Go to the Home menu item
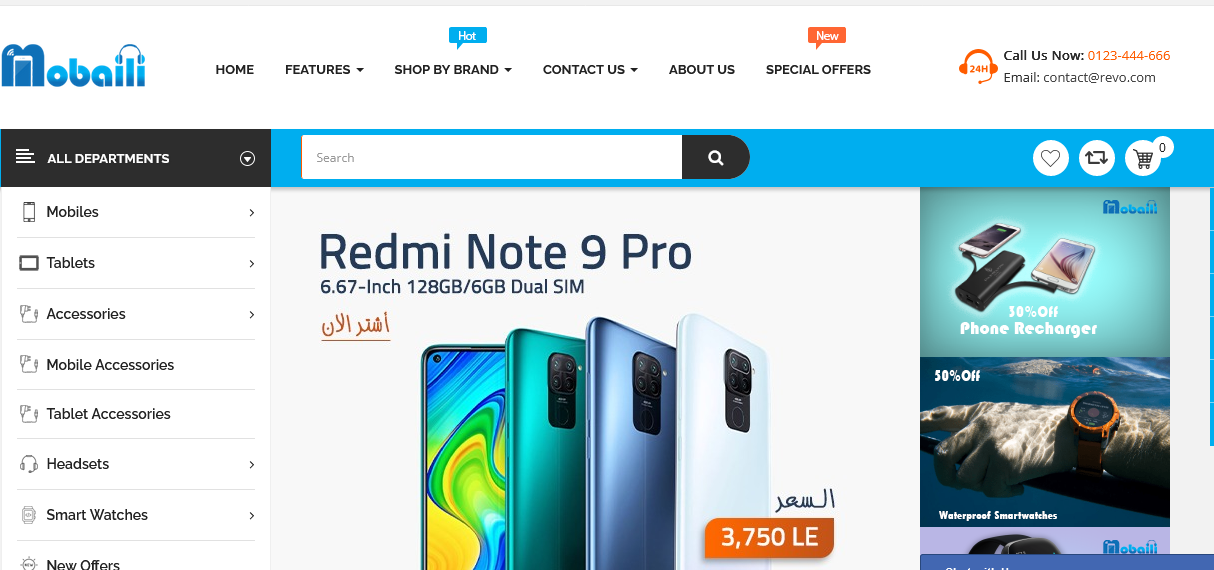 pos(235,70)
